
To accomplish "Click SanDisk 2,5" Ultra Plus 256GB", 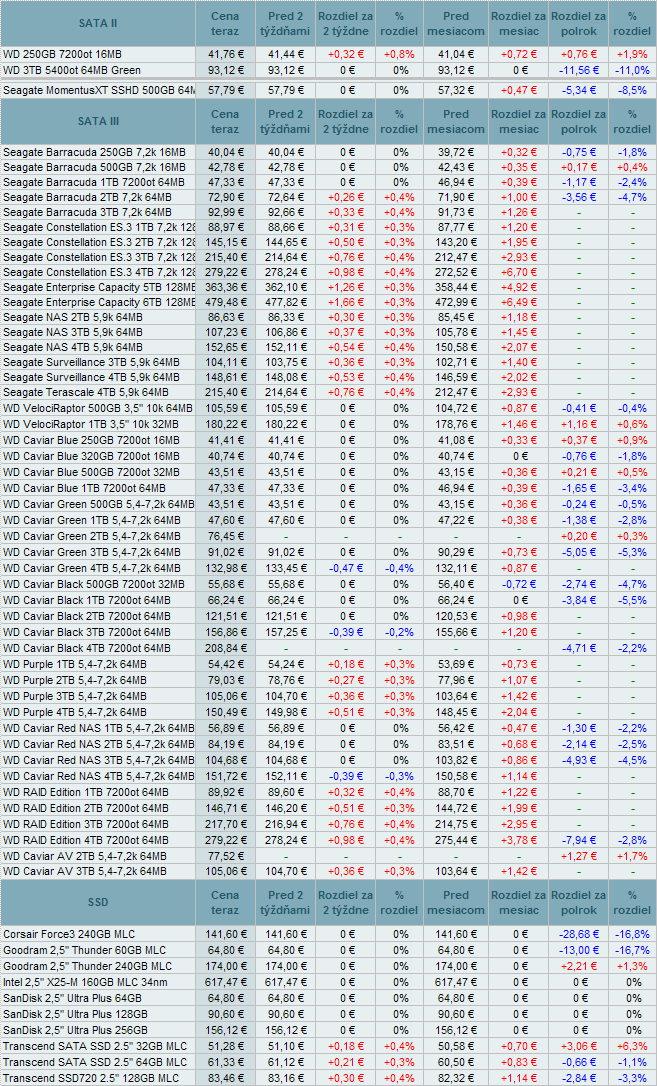I will 75,1030.
